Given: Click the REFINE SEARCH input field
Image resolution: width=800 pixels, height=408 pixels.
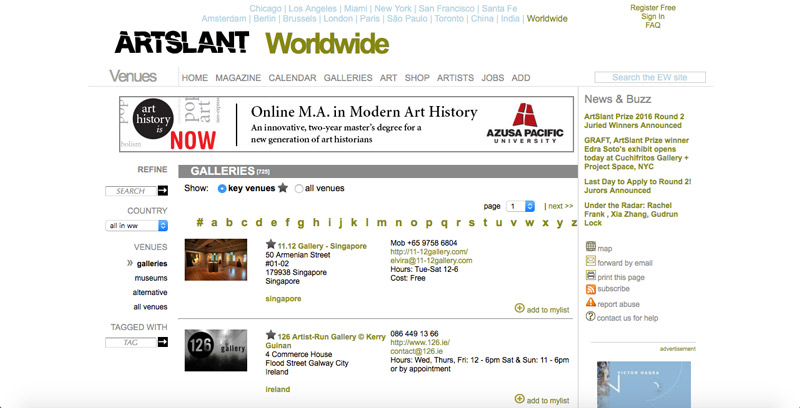Looking at the screenshot, I should point(131,191).
